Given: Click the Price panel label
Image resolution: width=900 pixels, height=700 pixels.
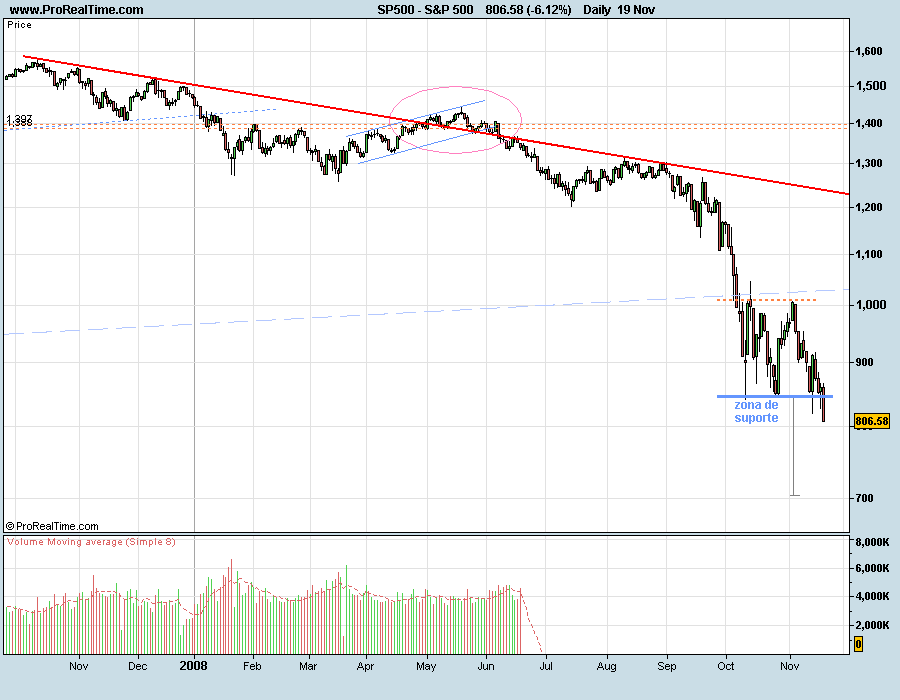Looking at the screenshot, I should (x=20, y=25).
